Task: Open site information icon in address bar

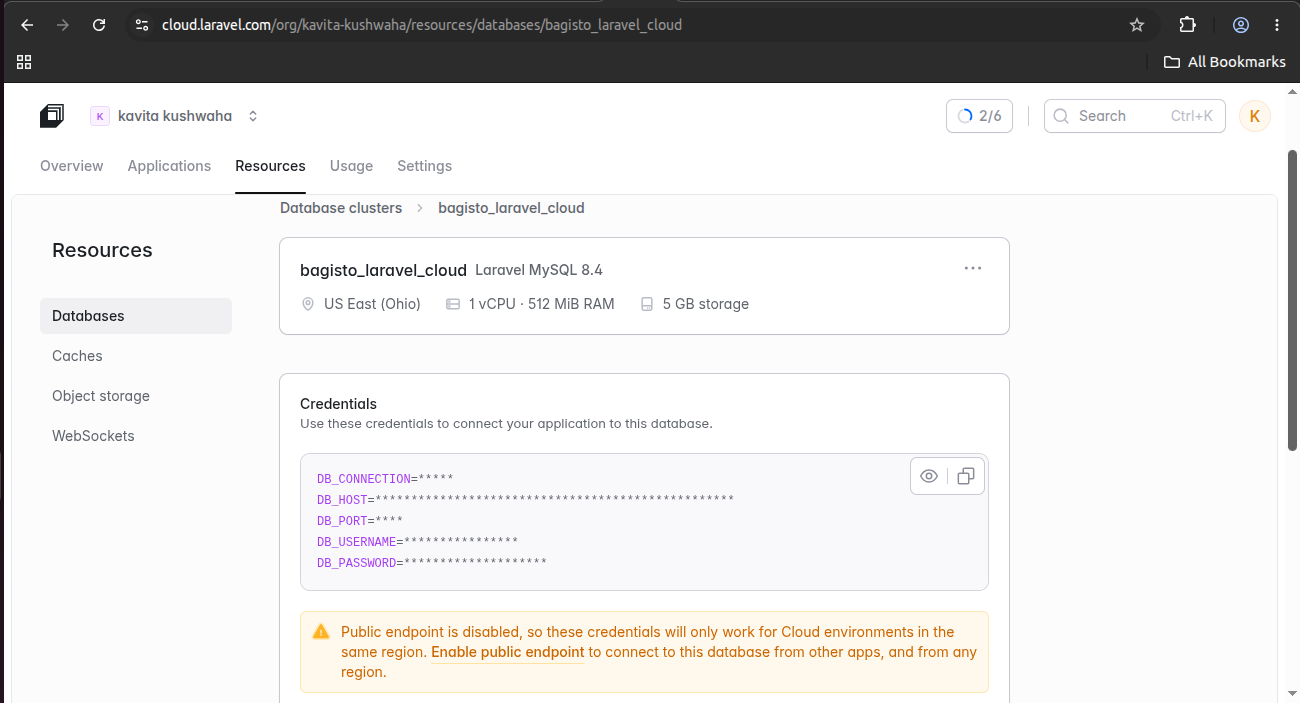Action: (x=142, y=25)
